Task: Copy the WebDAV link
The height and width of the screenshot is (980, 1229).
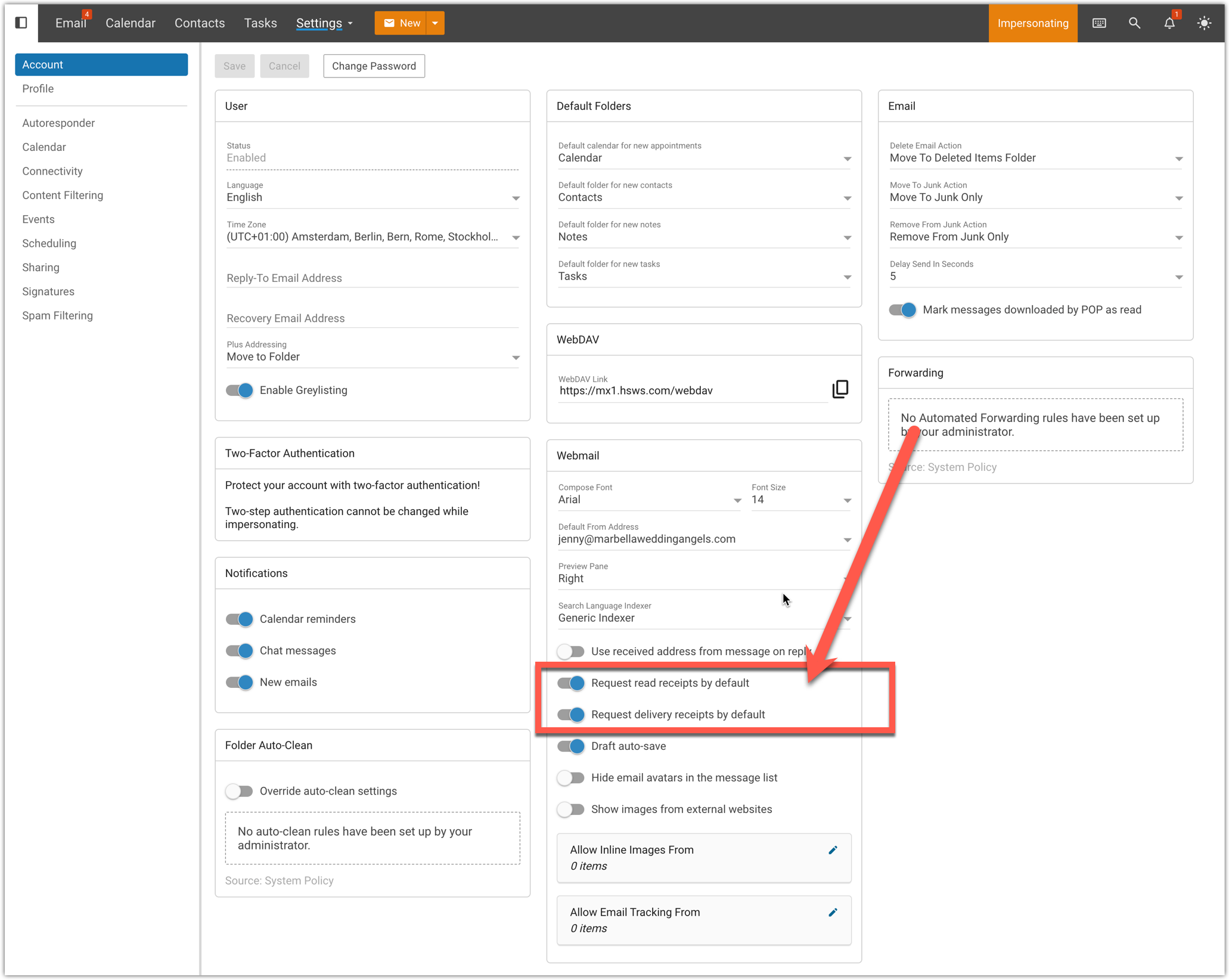Action: click(840, 389)
